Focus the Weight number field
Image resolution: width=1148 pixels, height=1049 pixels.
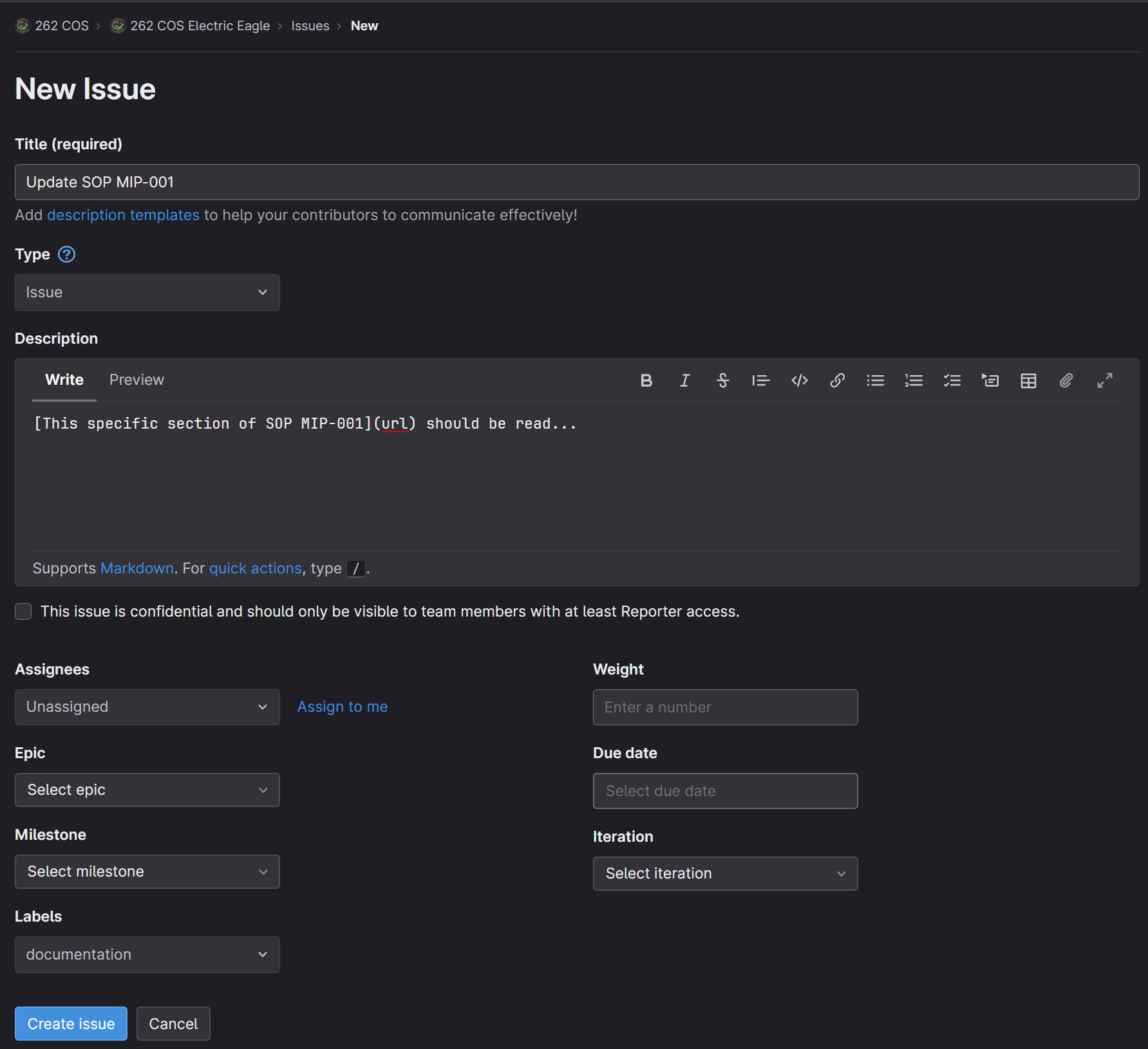pos(726,707)
